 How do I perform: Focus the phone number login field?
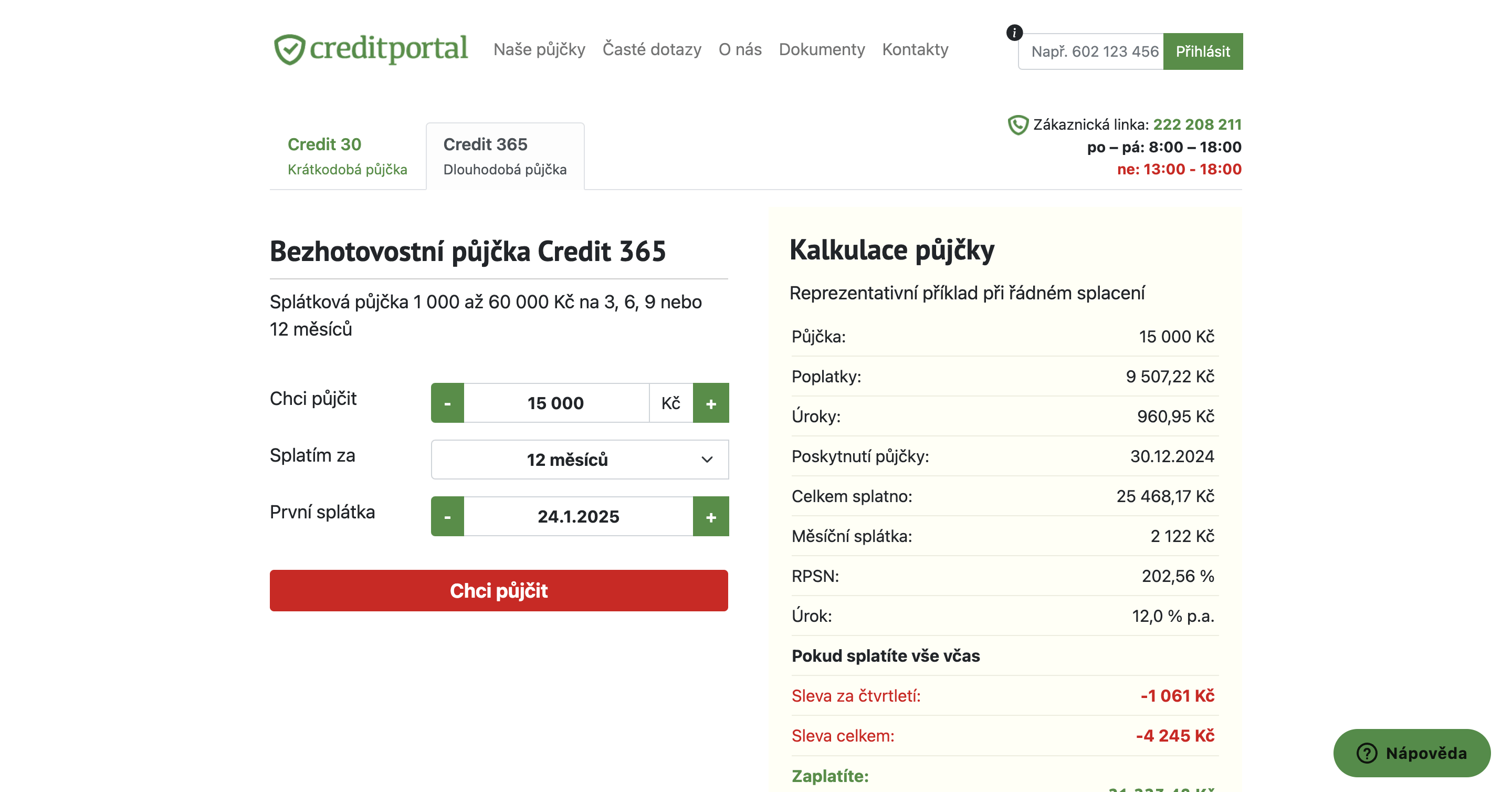1092,51
